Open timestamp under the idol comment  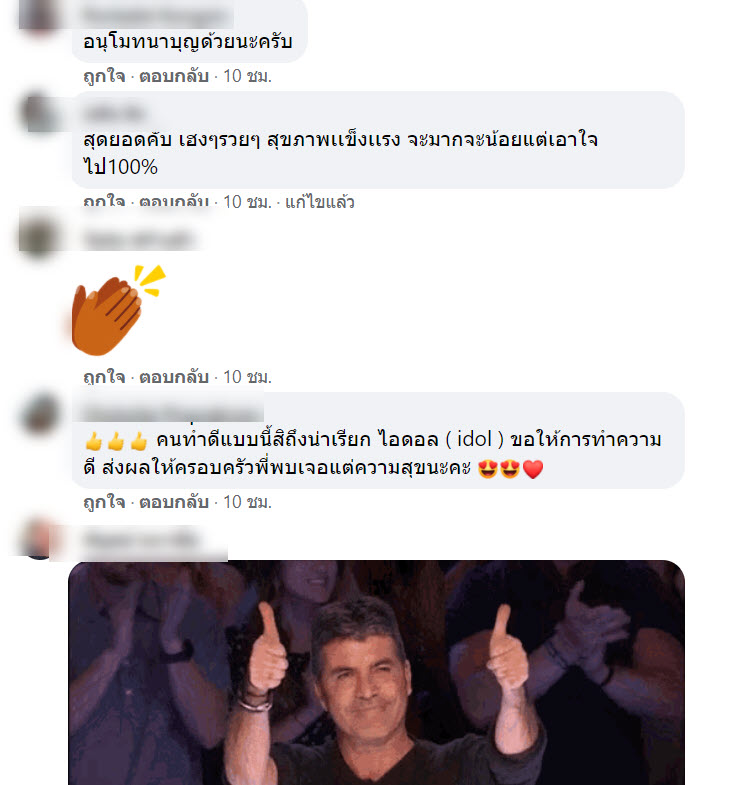point(247,502)
